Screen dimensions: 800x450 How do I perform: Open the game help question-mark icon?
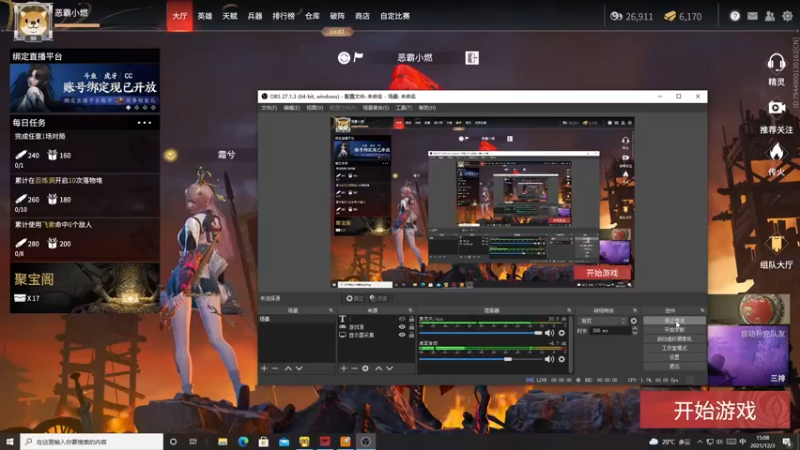pos(735,16)
